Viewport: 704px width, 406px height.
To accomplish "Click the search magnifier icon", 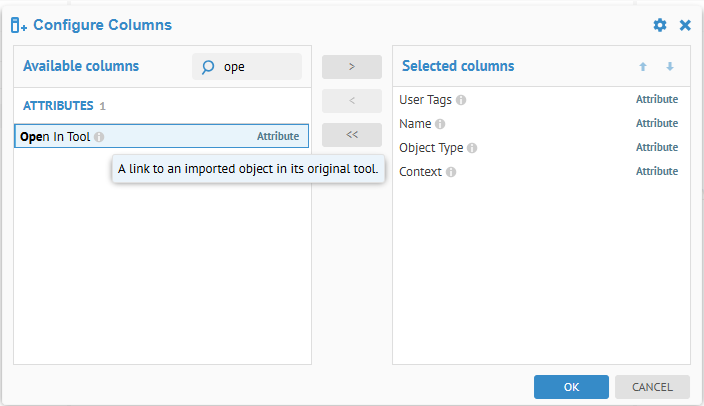I will pyautogui.click(x=208, y=67).
